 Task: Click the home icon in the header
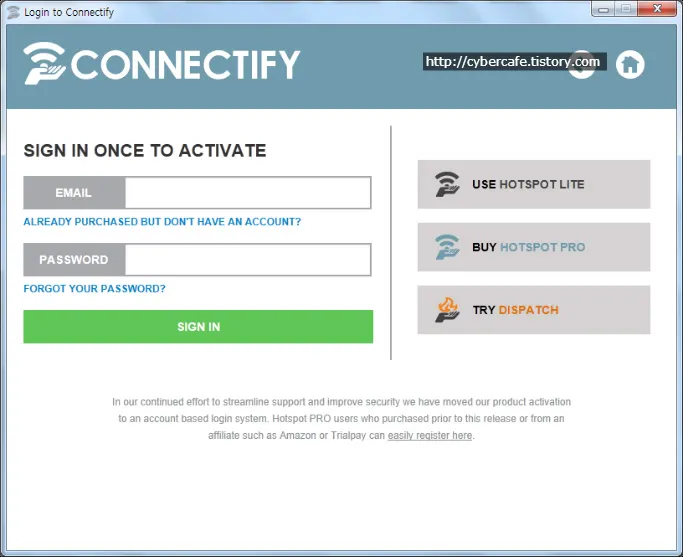click(630, 64)
